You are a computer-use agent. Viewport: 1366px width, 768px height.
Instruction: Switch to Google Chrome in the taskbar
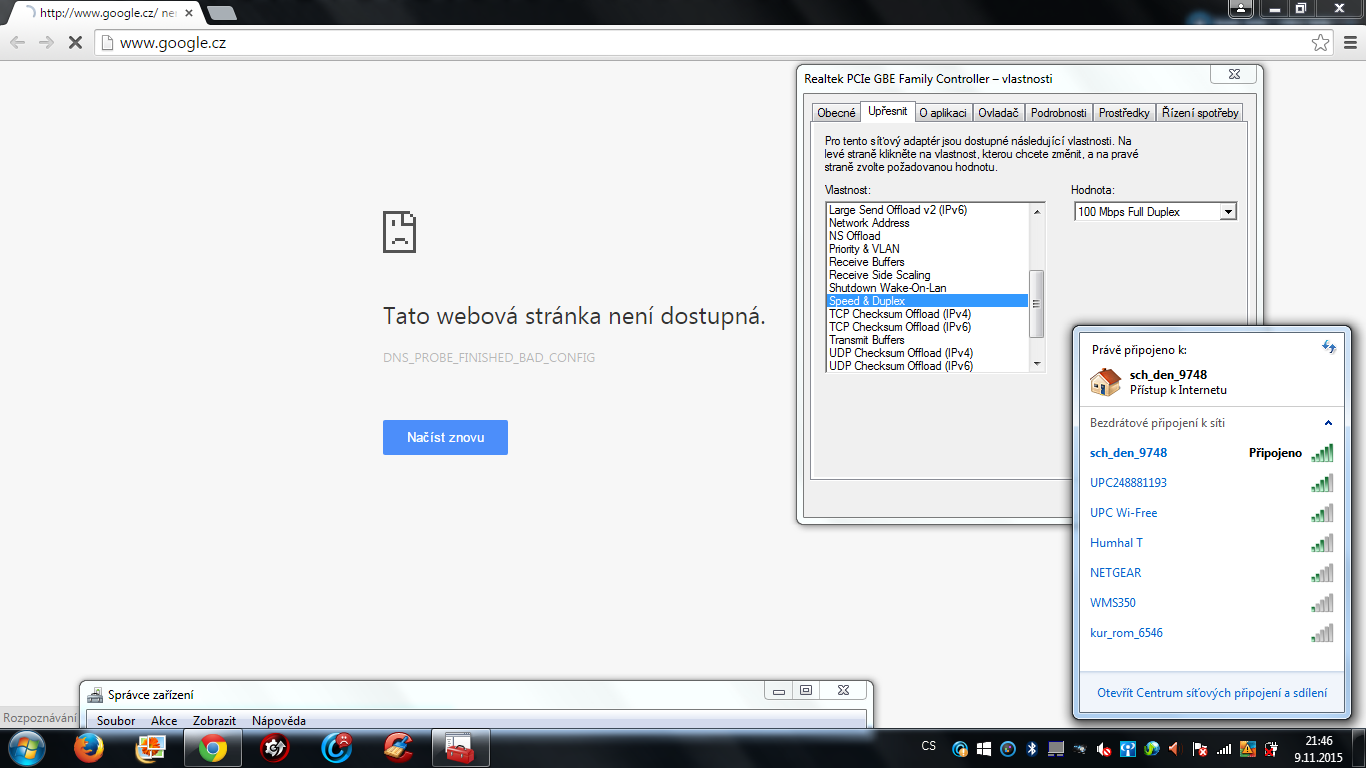pos(213,748)
